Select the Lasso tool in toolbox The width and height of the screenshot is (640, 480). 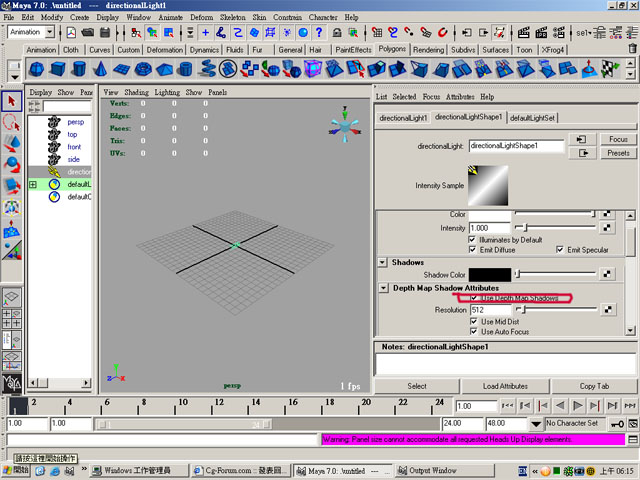tap(11, 122)
